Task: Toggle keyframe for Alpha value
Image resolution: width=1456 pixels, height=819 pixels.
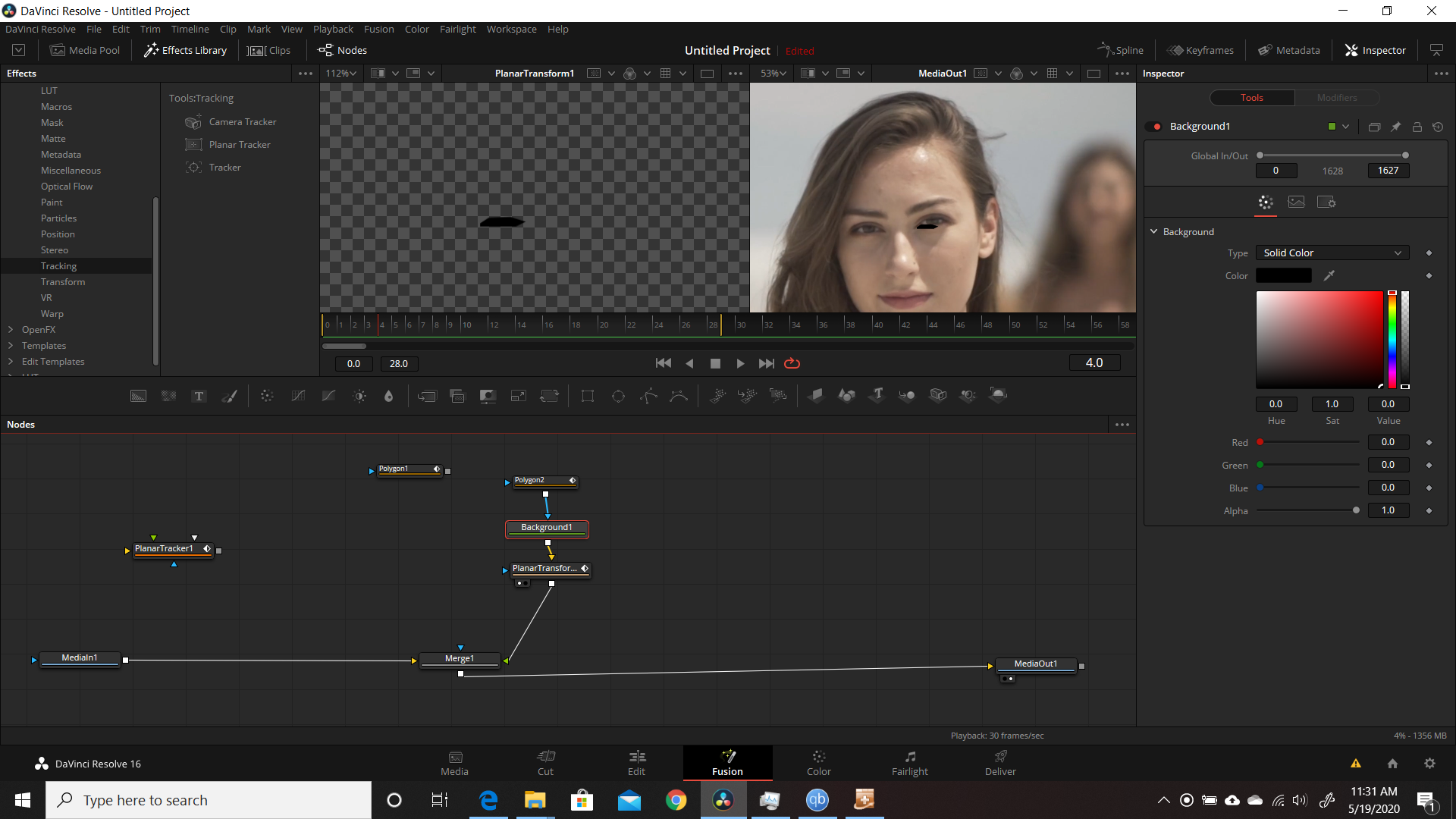Action: coord(1429,510)
